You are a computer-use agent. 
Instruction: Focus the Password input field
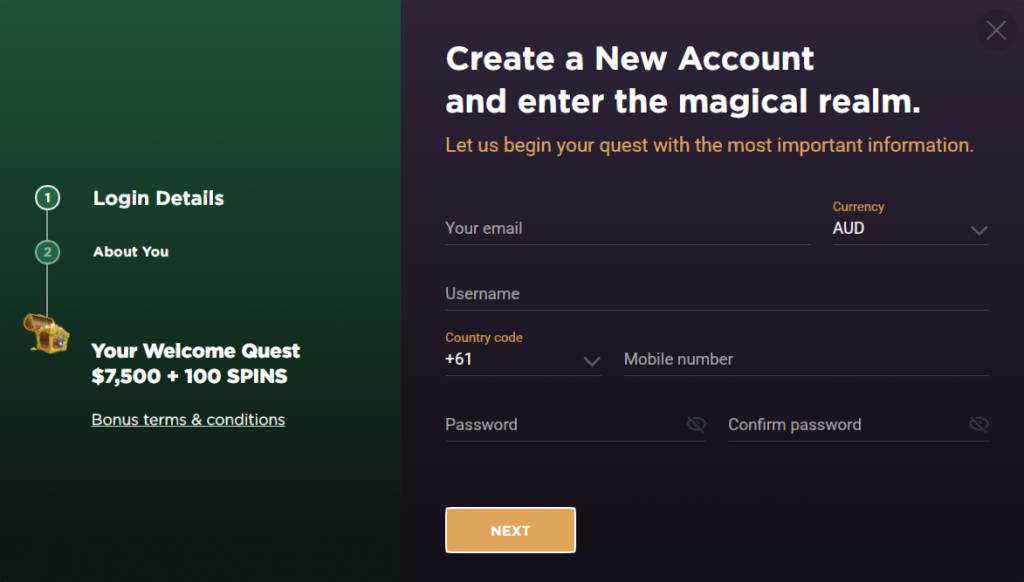[x=575, y=425]
